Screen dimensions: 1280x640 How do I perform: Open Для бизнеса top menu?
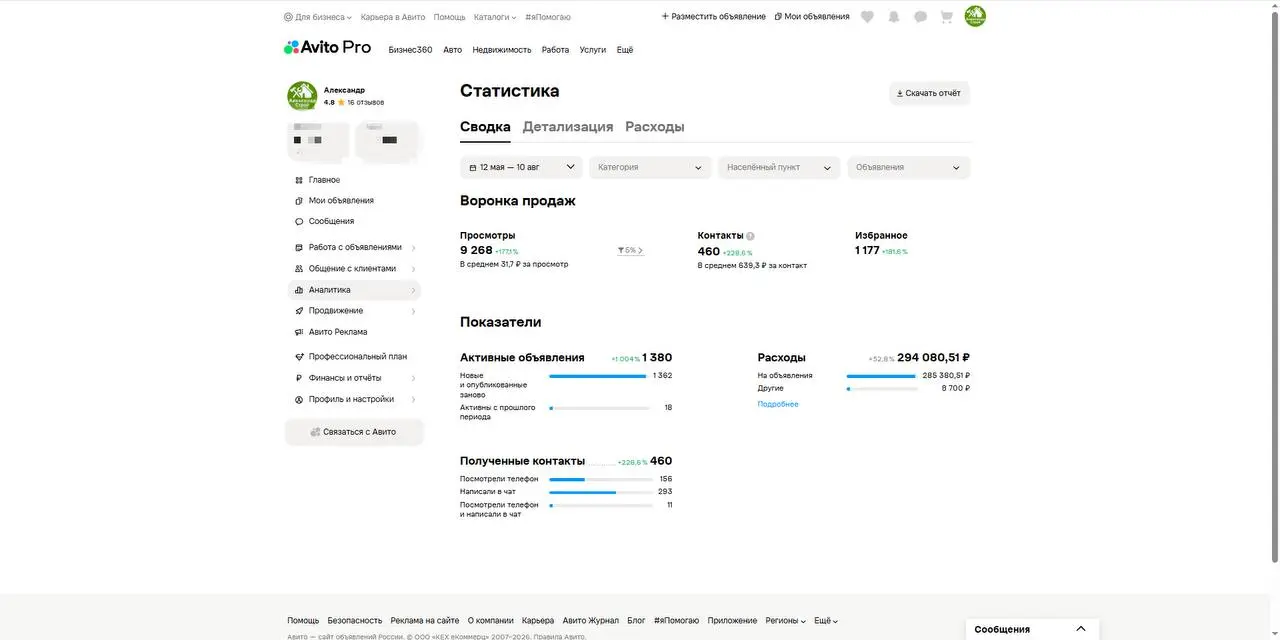318,17
